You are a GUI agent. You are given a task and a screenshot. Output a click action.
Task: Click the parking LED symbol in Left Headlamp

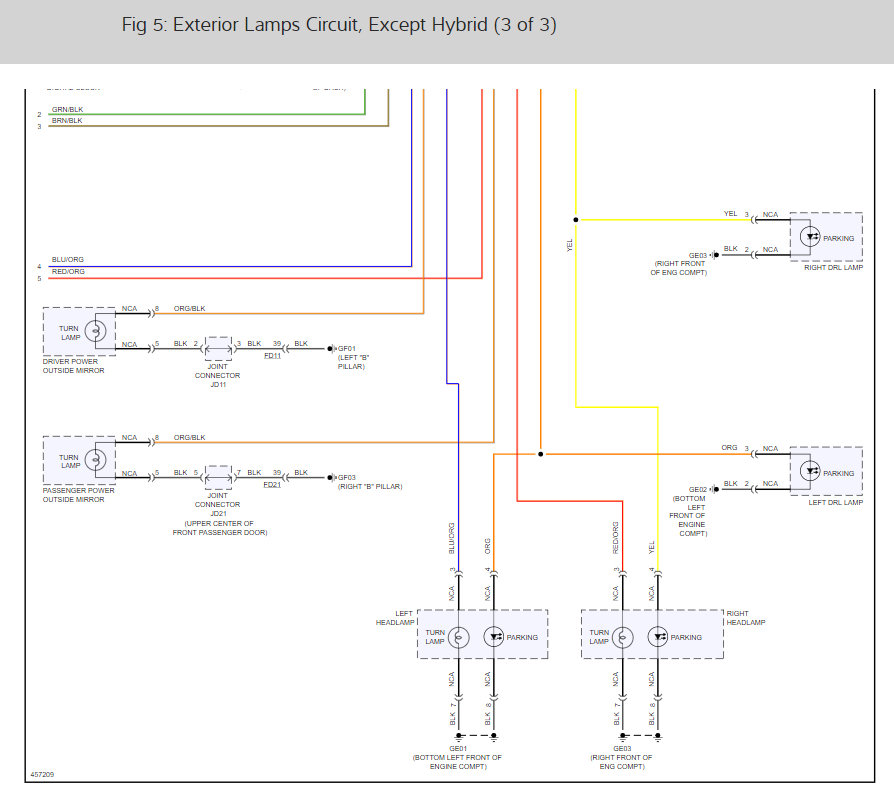click(494, 637)
